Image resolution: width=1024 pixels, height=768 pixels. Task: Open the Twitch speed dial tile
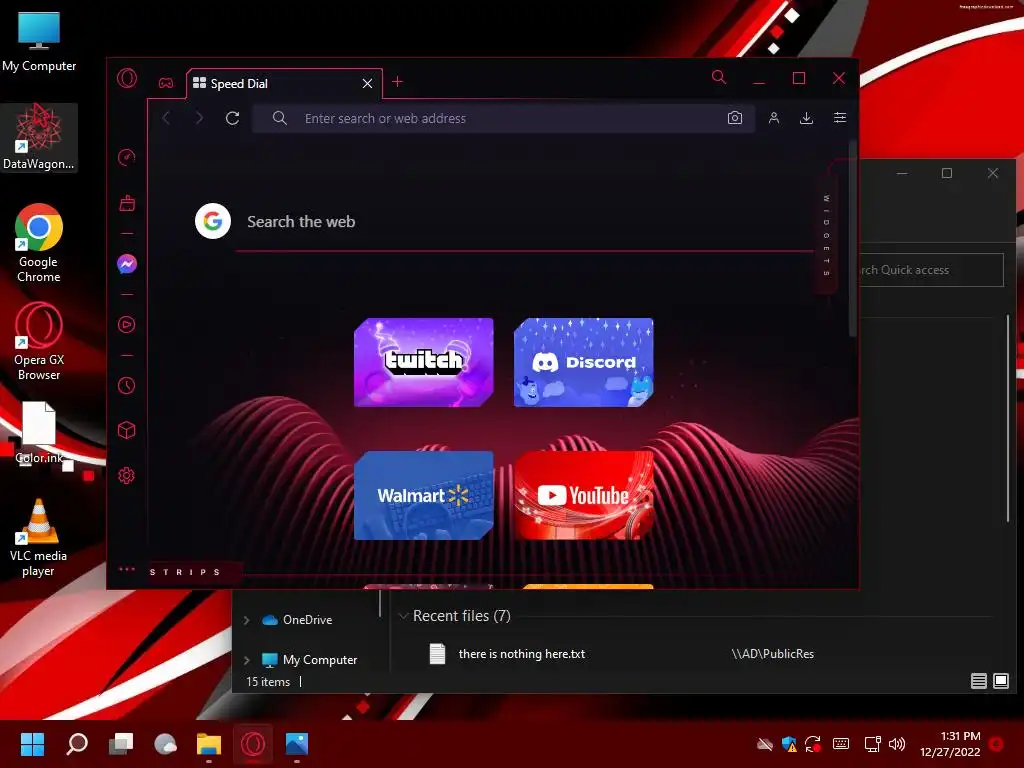(423, 362)
